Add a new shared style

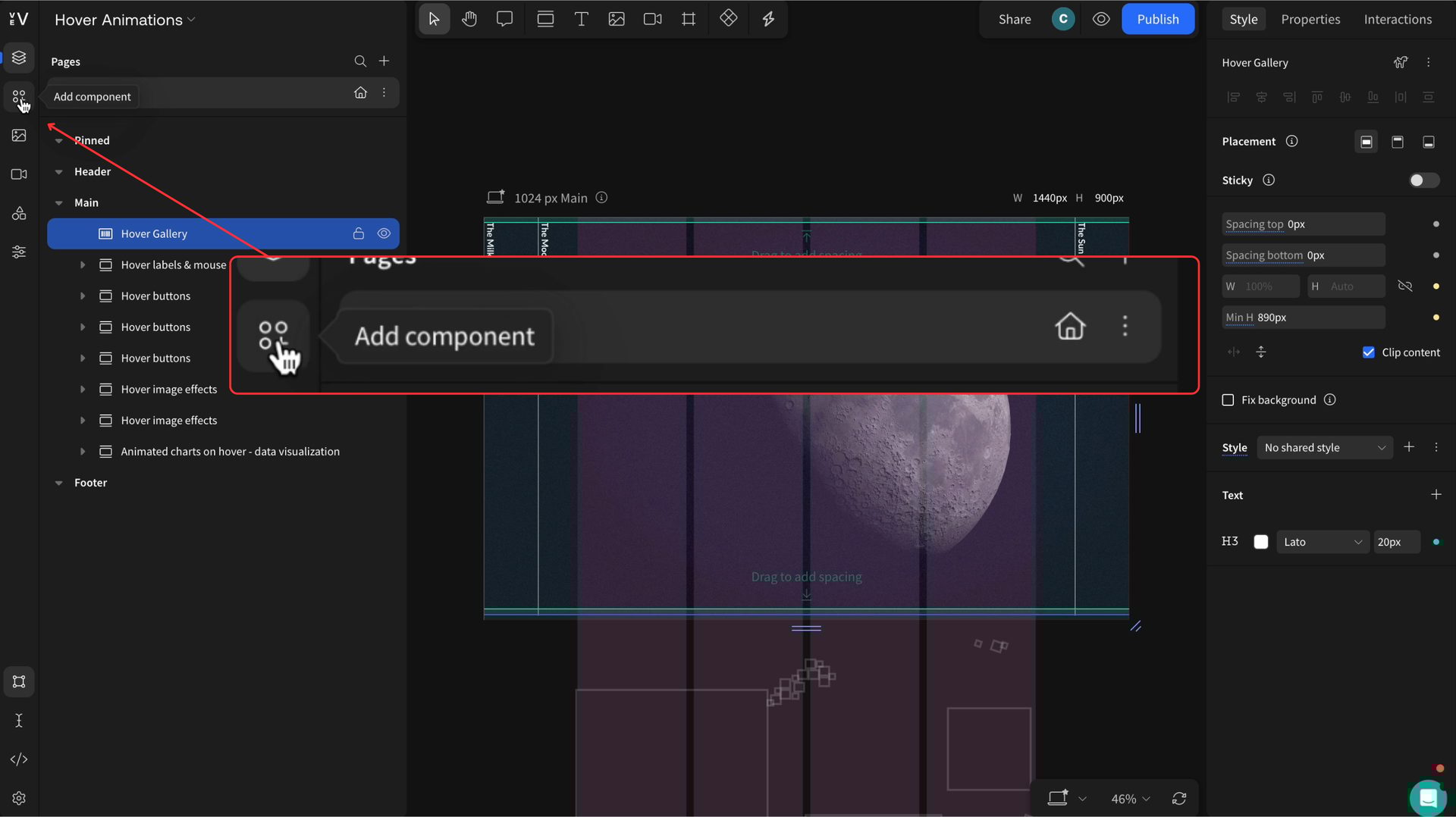pyautogui.click(x=1409, y=447)
